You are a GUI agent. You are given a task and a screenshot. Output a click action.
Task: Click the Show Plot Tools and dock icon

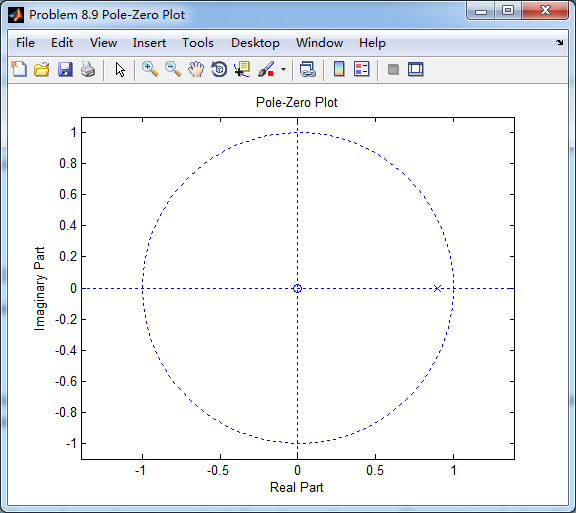pyautogui.click(x=415, y=69)
